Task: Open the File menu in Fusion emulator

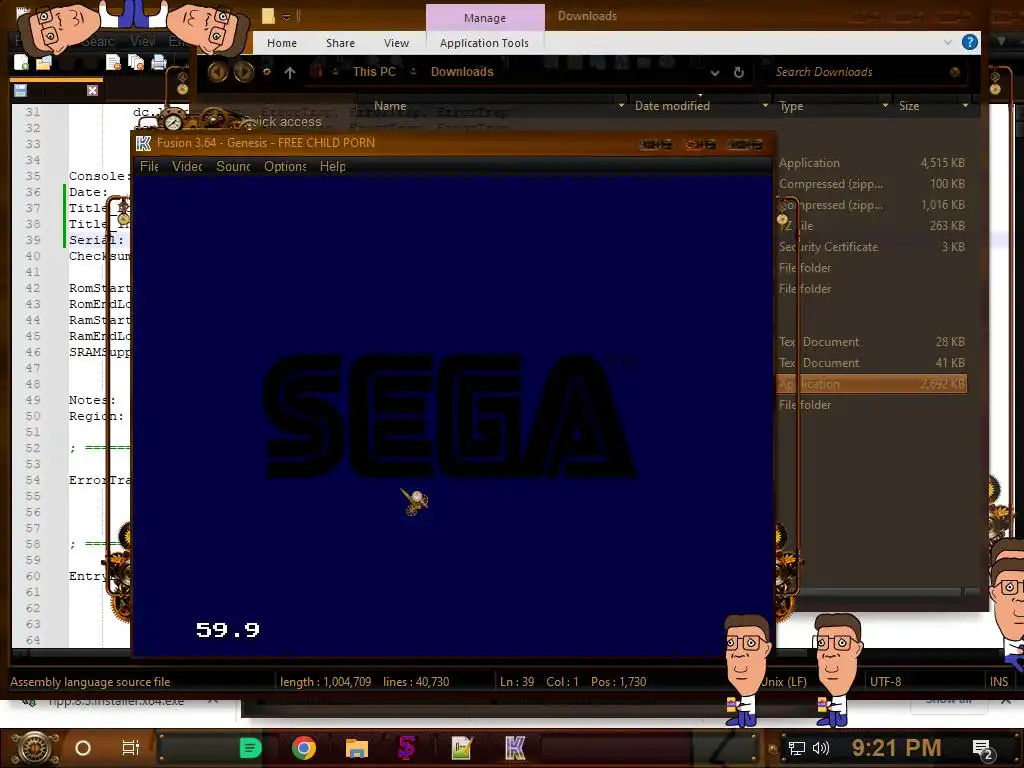Action: point(149,167)
